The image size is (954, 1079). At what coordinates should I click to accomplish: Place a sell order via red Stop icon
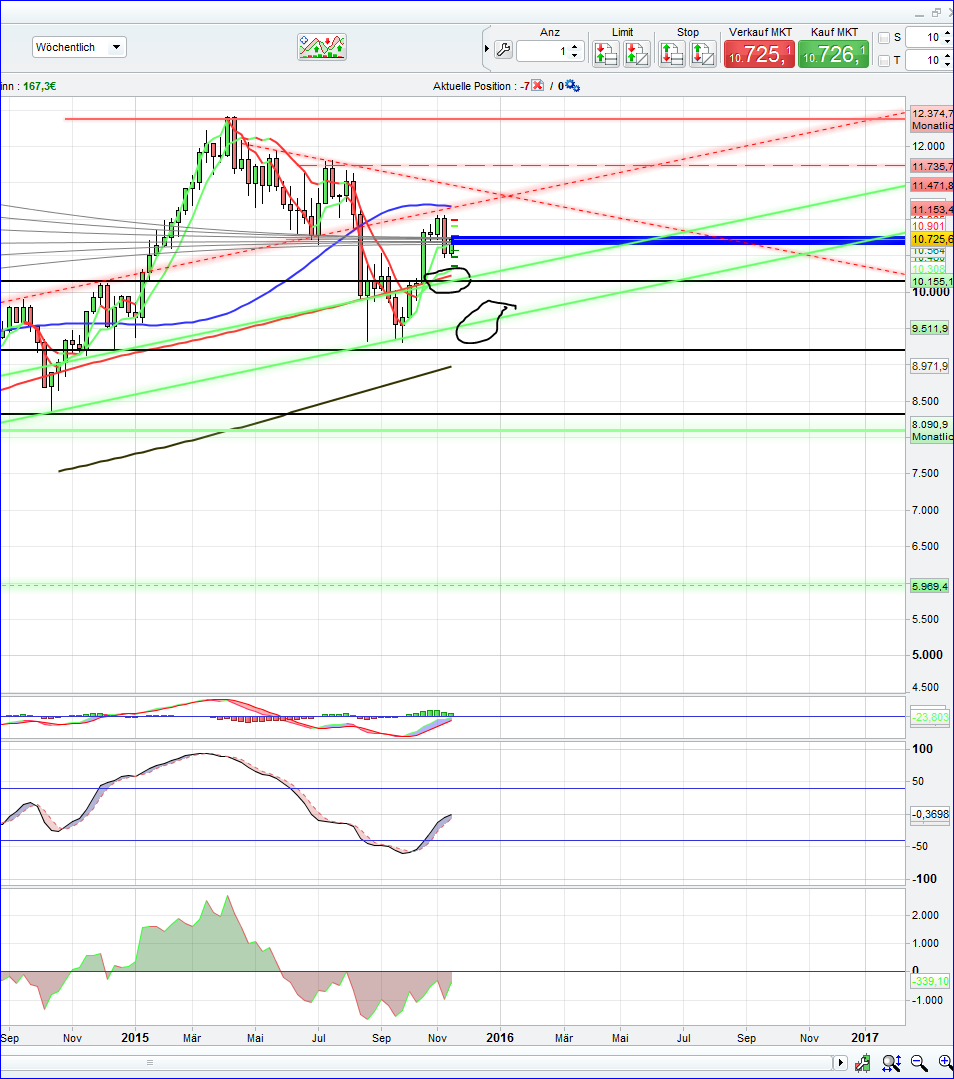702,53
